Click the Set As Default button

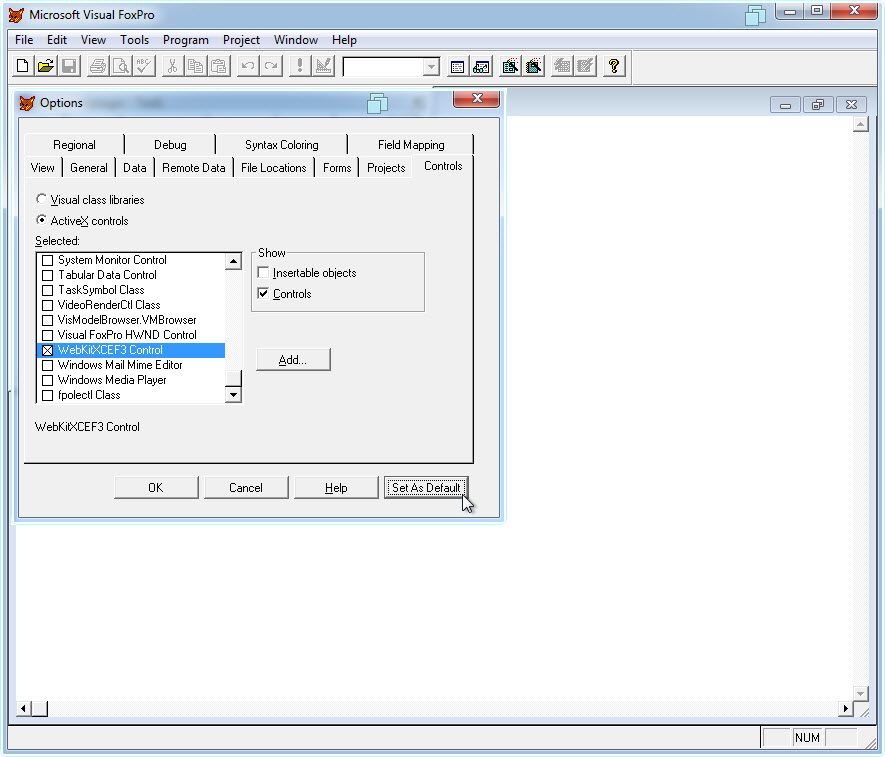pos(426,488)
